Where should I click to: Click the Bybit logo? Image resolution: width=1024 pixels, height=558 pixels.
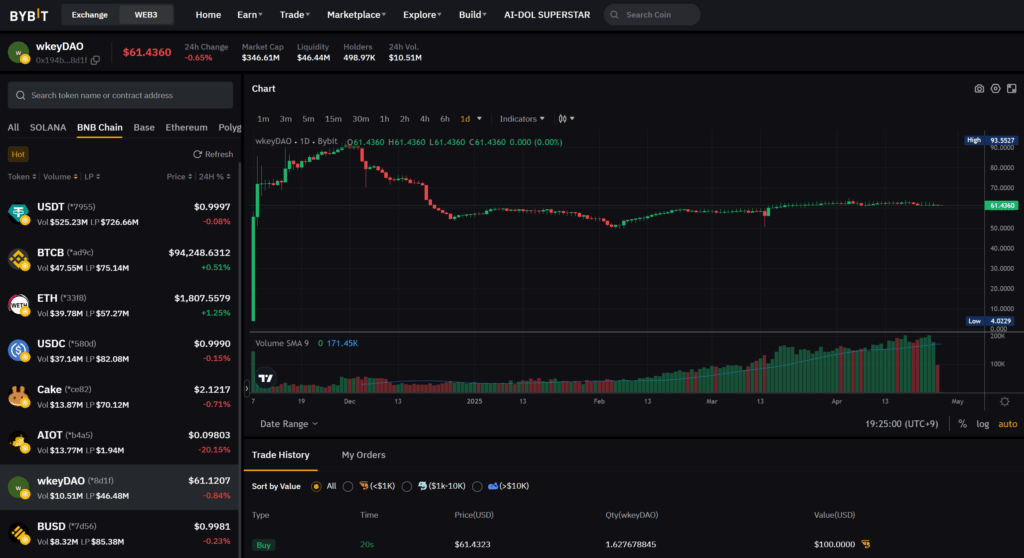29,14
